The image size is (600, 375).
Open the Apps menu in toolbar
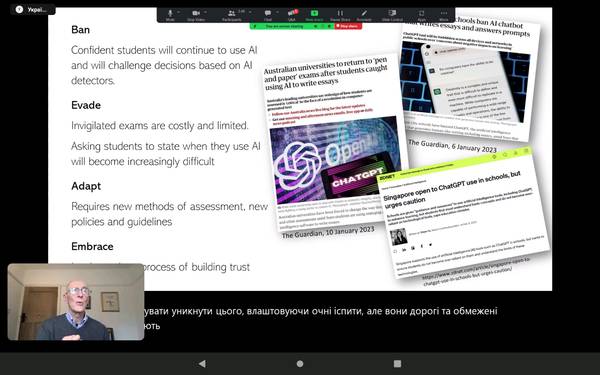pyautogui.click(x=421, y=15)
